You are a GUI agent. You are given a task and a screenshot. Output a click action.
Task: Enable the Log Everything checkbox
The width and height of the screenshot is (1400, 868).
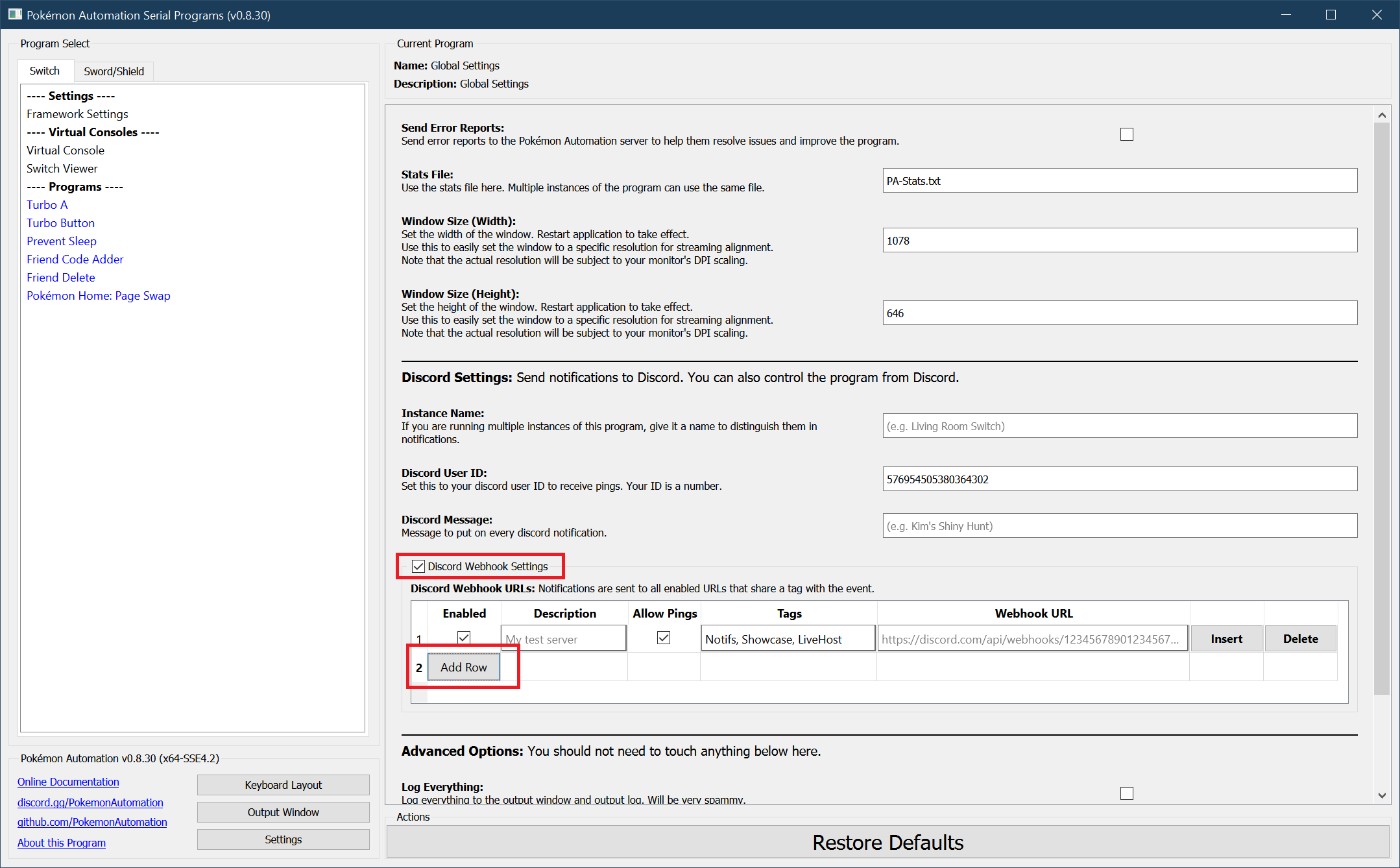[x=1126, y=793]
